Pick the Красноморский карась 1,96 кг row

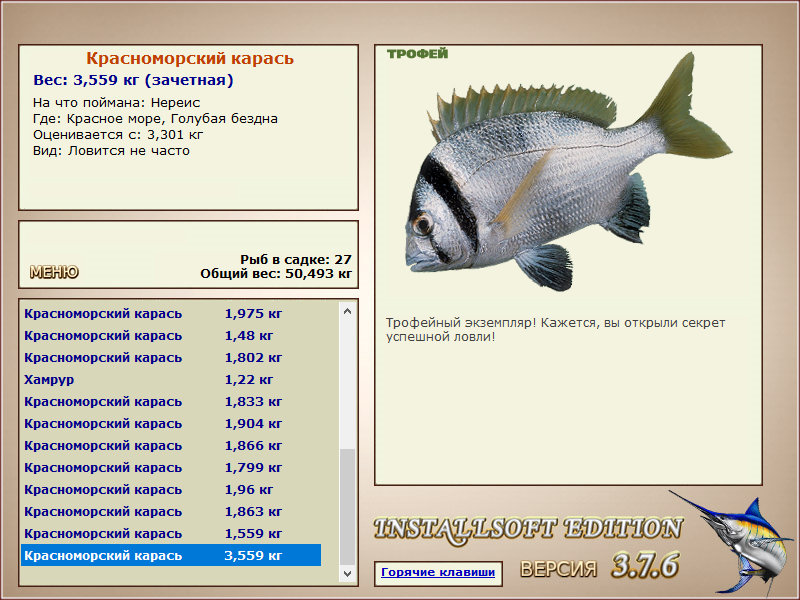click(x=171, y=489)
